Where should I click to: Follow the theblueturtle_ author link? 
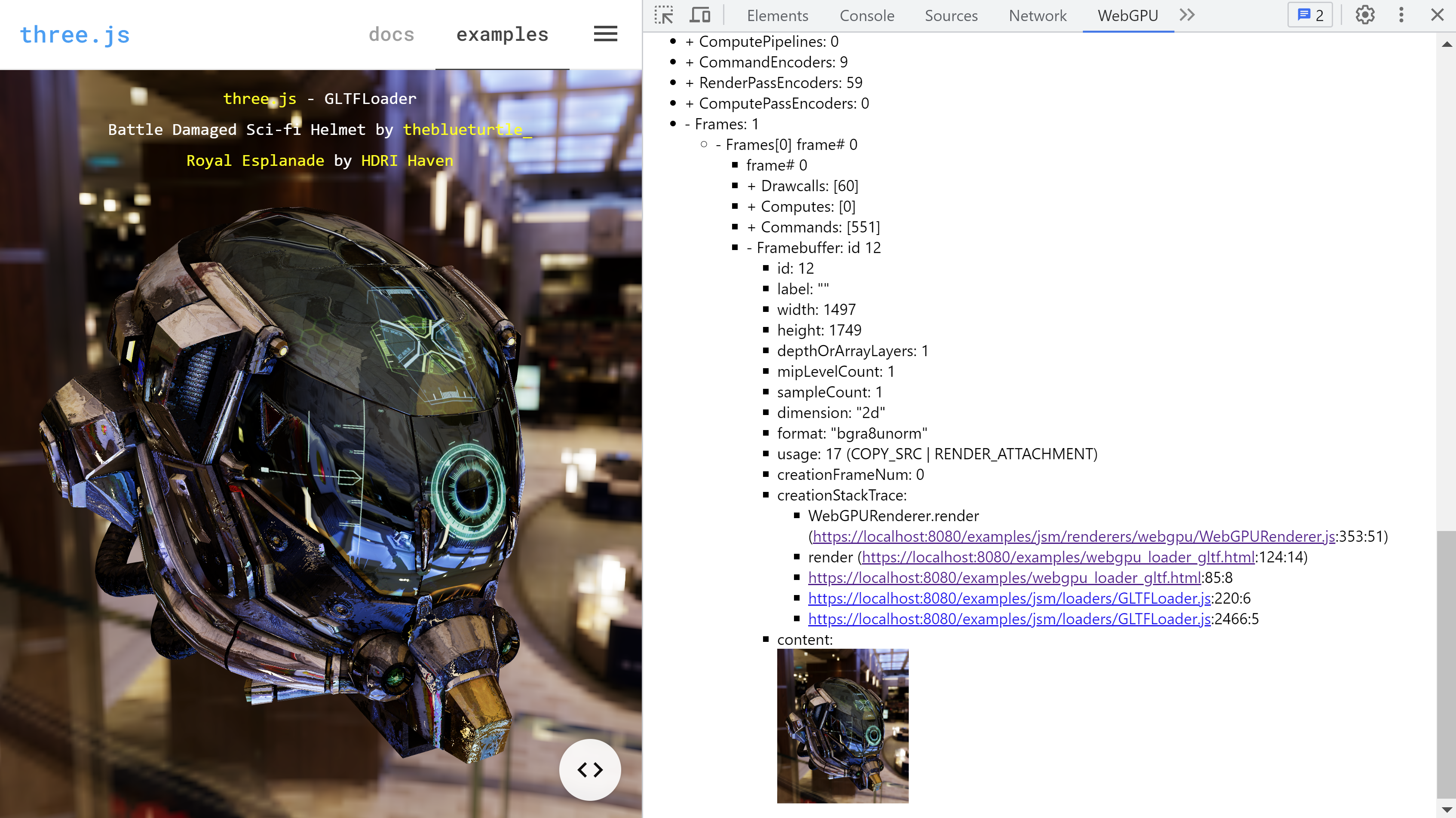click(467, 129)
